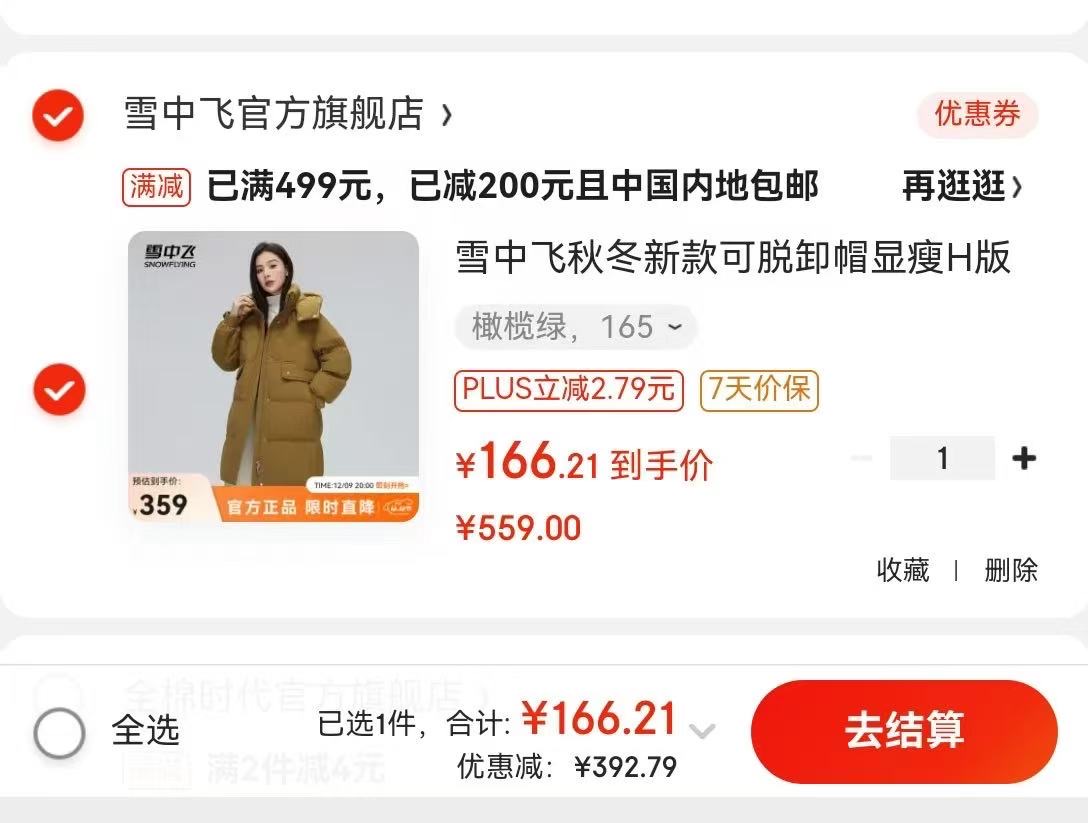Proceed with the 去结算 checkout button
Screen dimensions: 1088x823
[x=904, y=732]
